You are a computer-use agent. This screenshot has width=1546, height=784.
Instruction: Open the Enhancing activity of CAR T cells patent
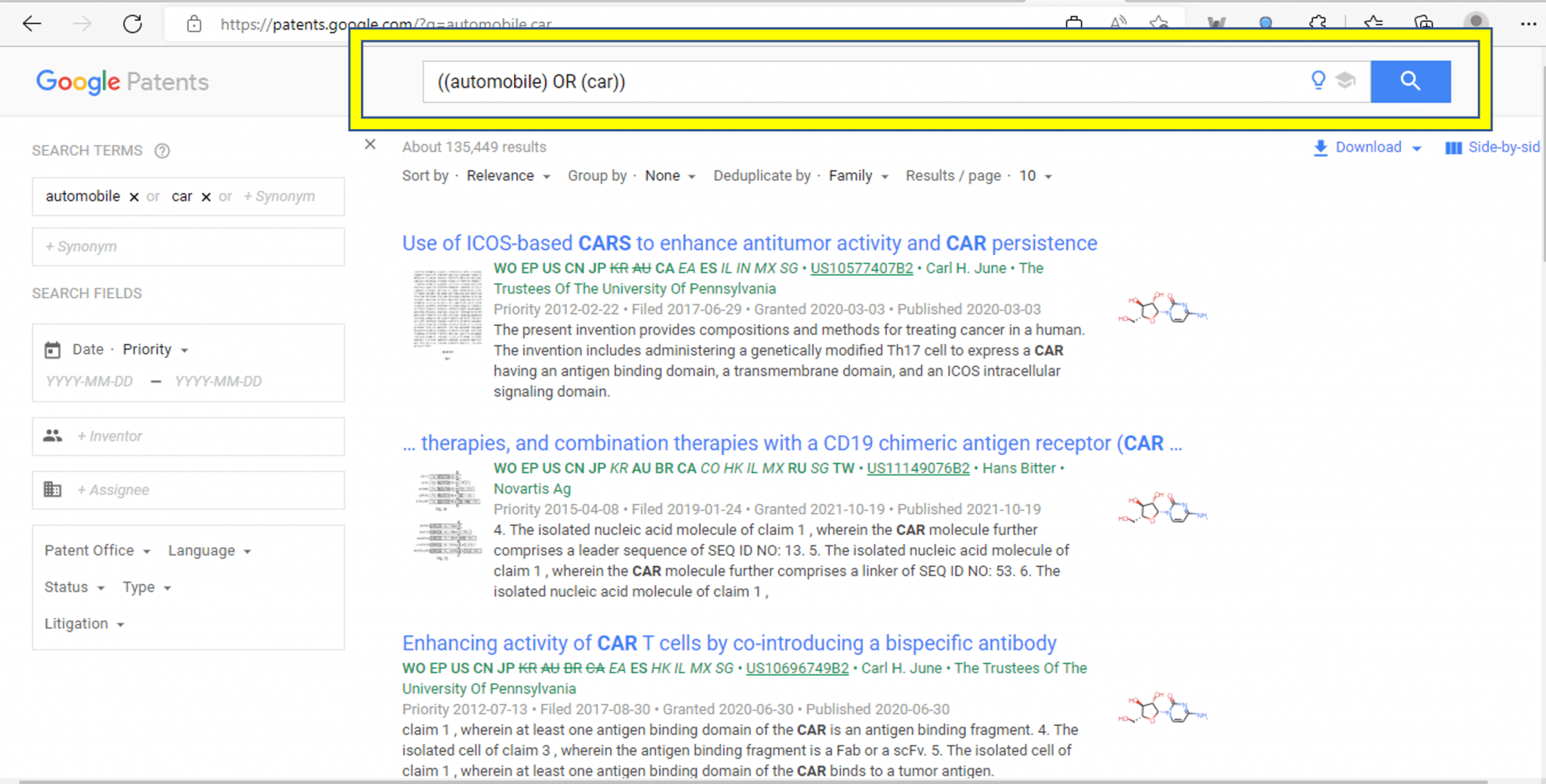coord(728,643)
